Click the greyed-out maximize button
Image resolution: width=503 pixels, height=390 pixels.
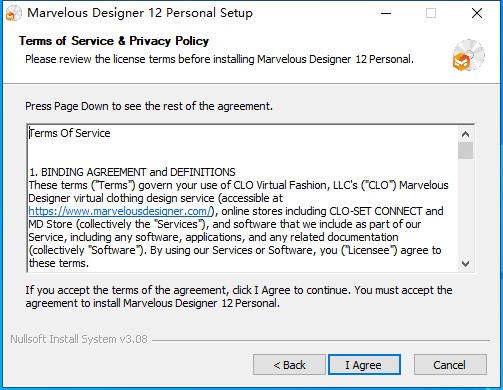(x=431, y=13)
